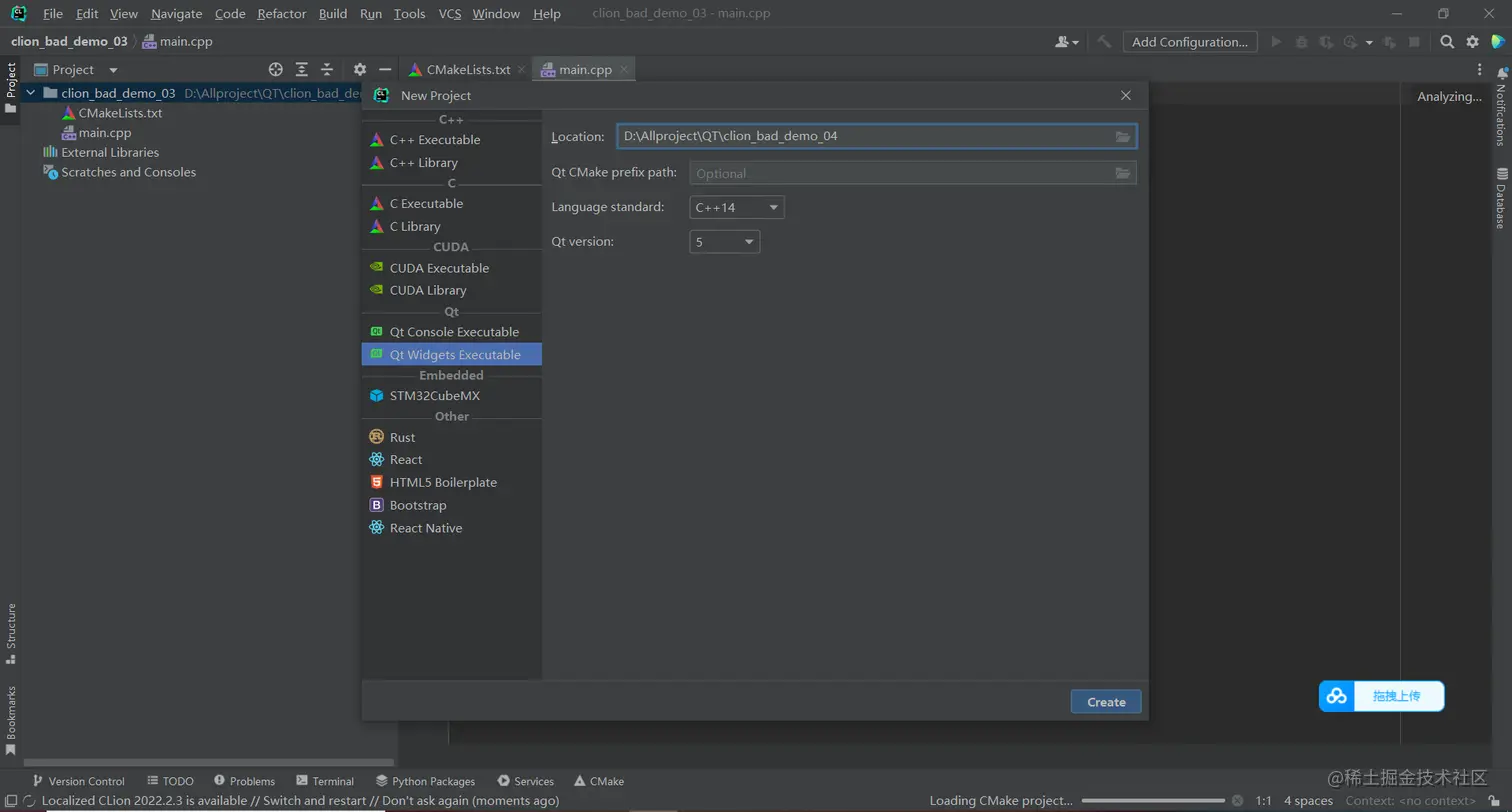Select C++ Executable project type
This screenshot has width=1512, height=812.
pos(451,140)
